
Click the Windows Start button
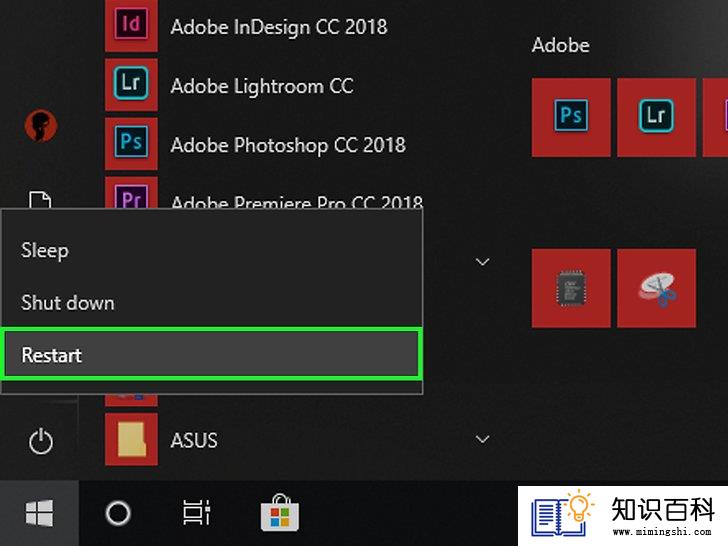pos(39,513)
